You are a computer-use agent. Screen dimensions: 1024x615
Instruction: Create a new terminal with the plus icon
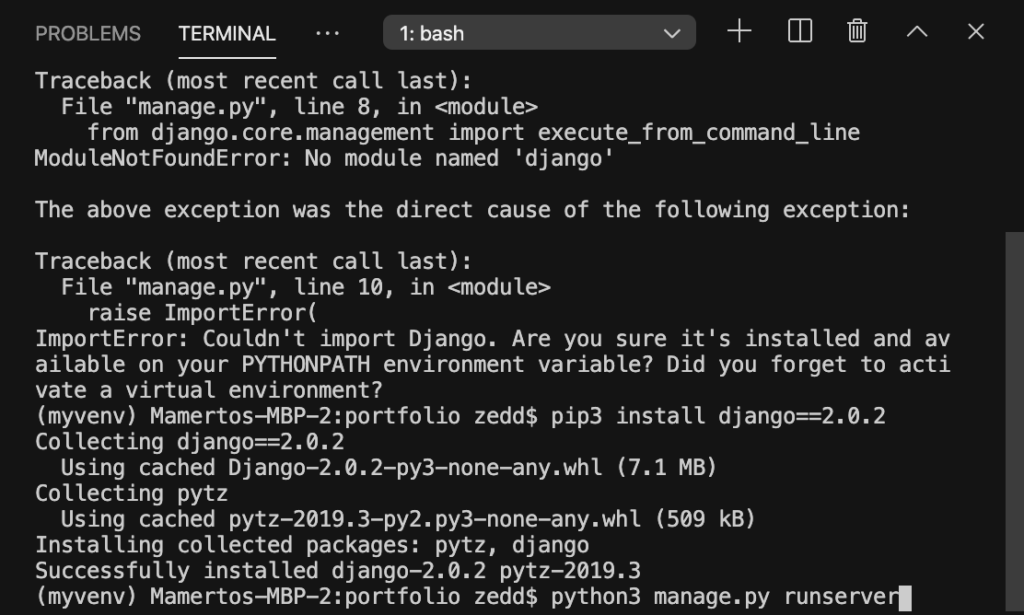point(739,31)
